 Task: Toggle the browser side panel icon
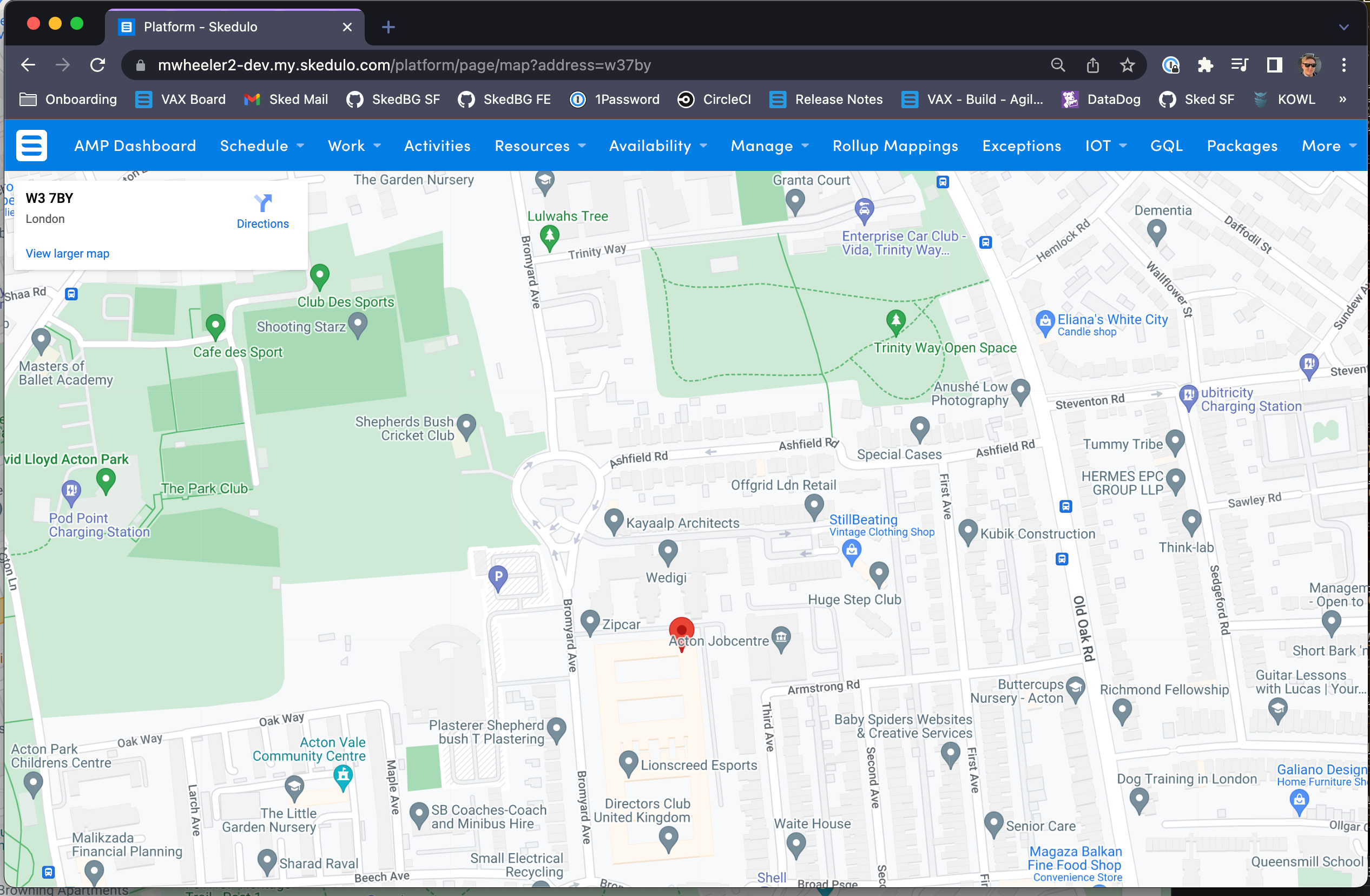[1274, 65]
